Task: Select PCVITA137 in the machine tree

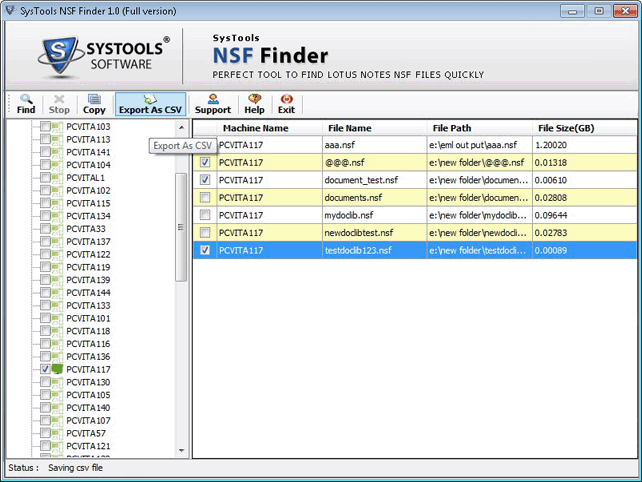Action: click(88, 242)
